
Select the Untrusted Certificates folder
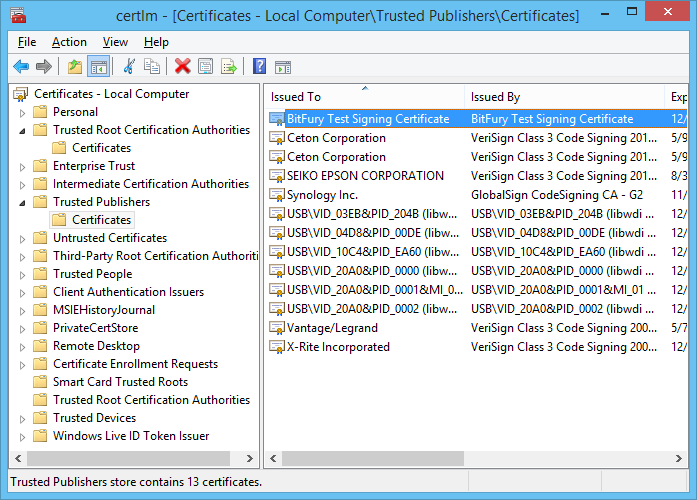click(109, 238)
